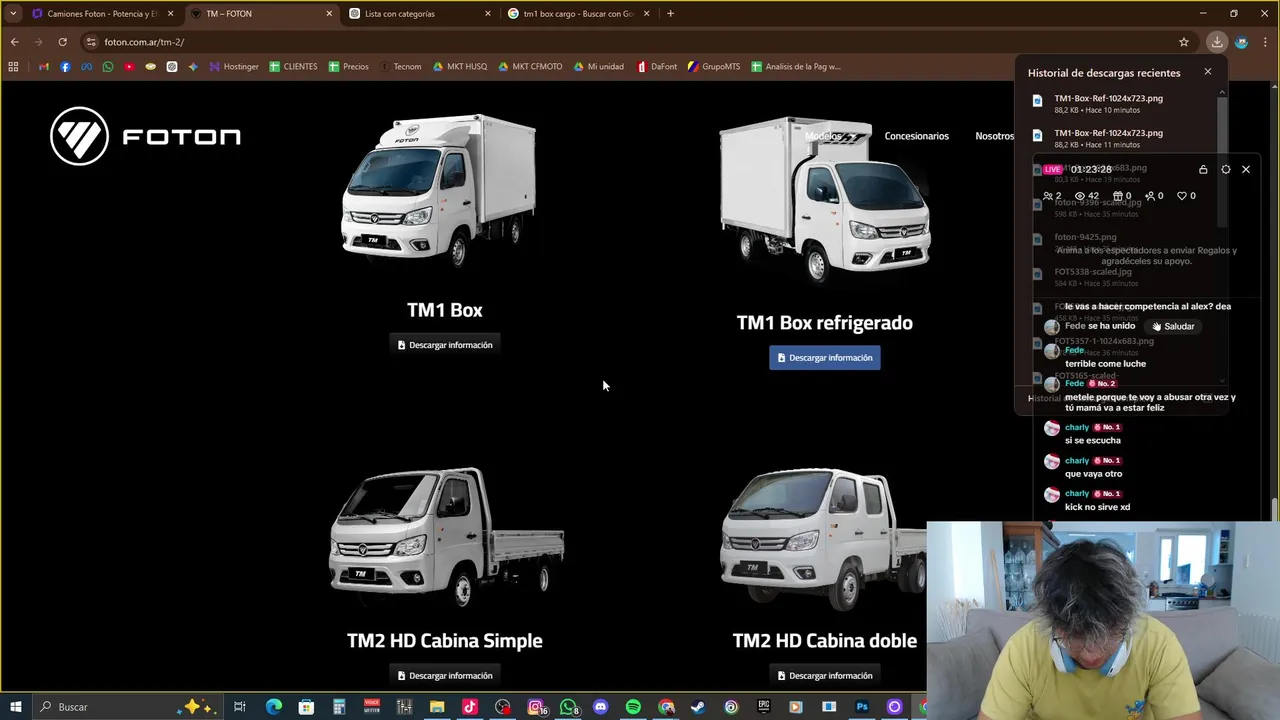
Task: Open Windows Start menu
Action: coord(15,707)
